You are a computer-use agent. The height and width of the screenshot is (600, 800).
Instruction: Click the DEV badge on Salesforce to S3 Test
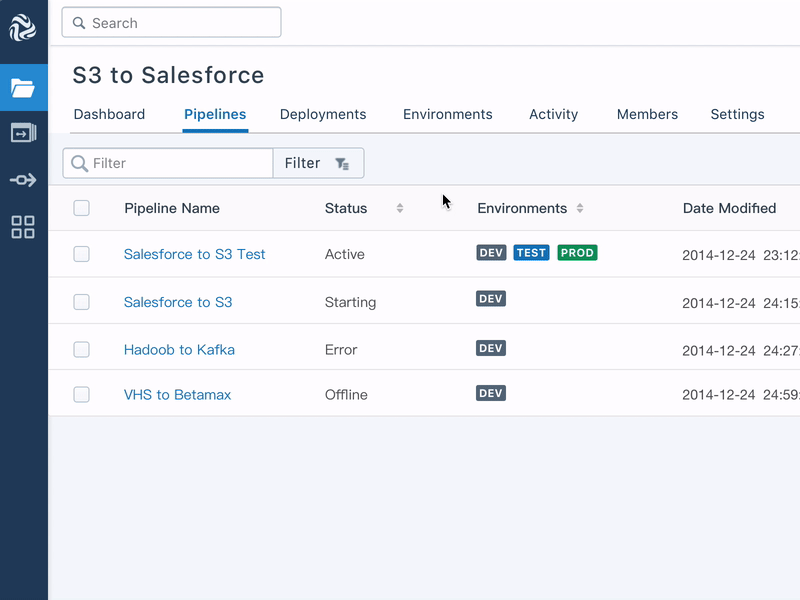pos(491,253)
